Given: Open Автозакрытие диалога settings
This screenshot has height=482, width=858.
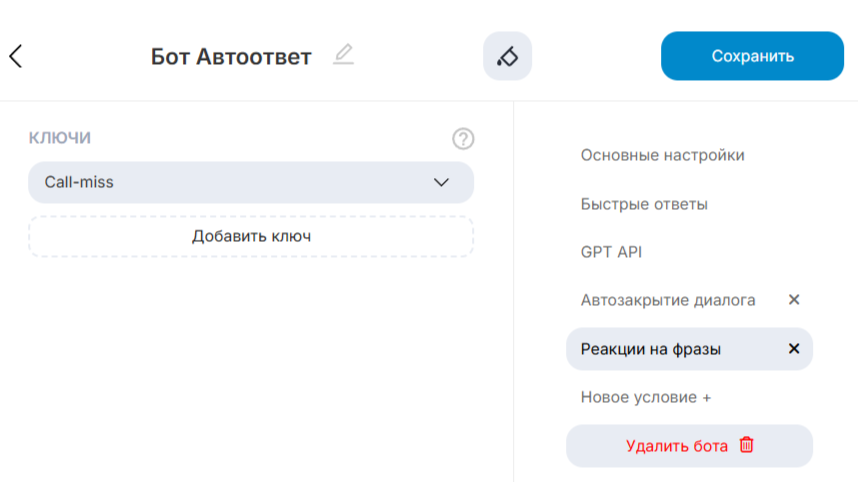Looking at the screenshot, I should tap(668, 300).
